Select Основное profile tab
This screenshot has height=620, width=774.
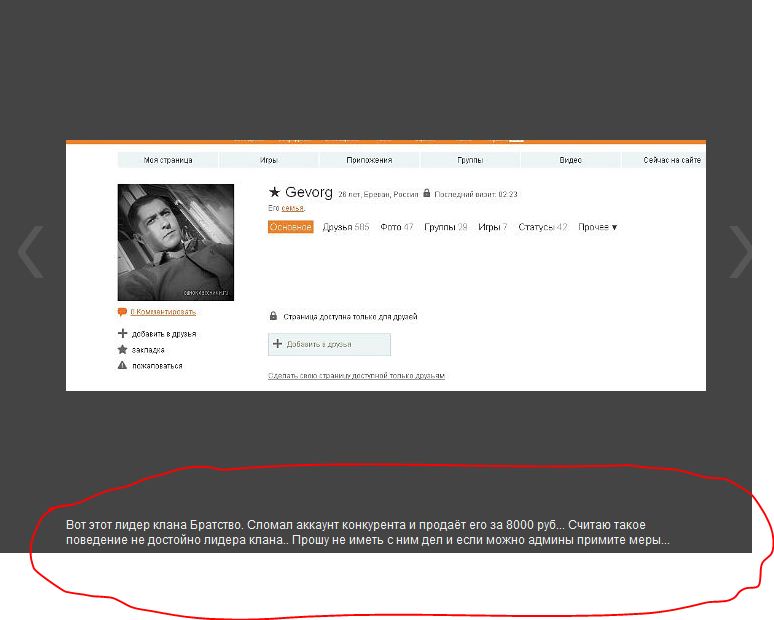coord(291,227)
